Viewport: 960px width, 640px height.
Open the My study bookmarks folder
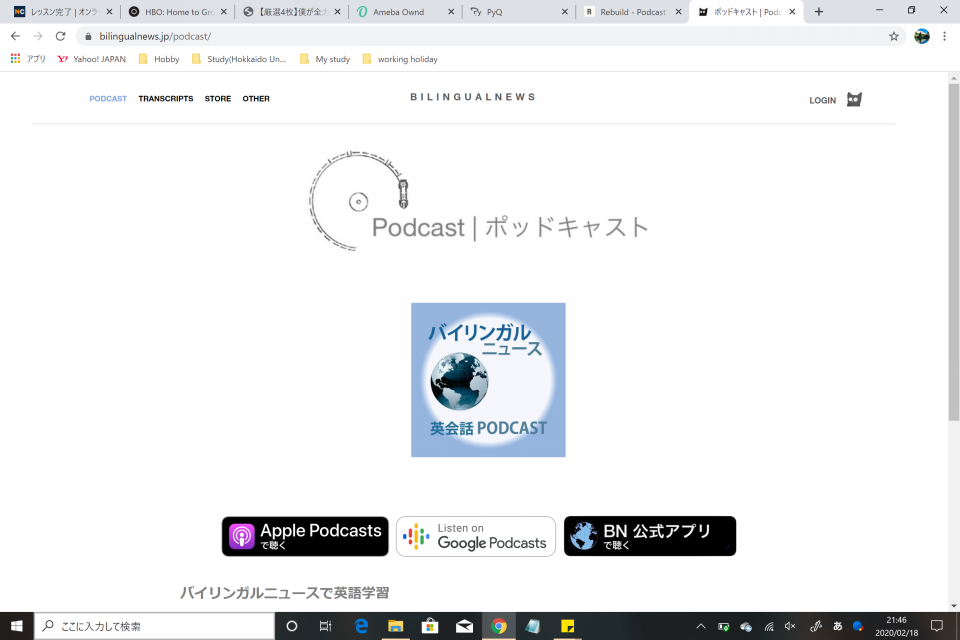[325, 59]
